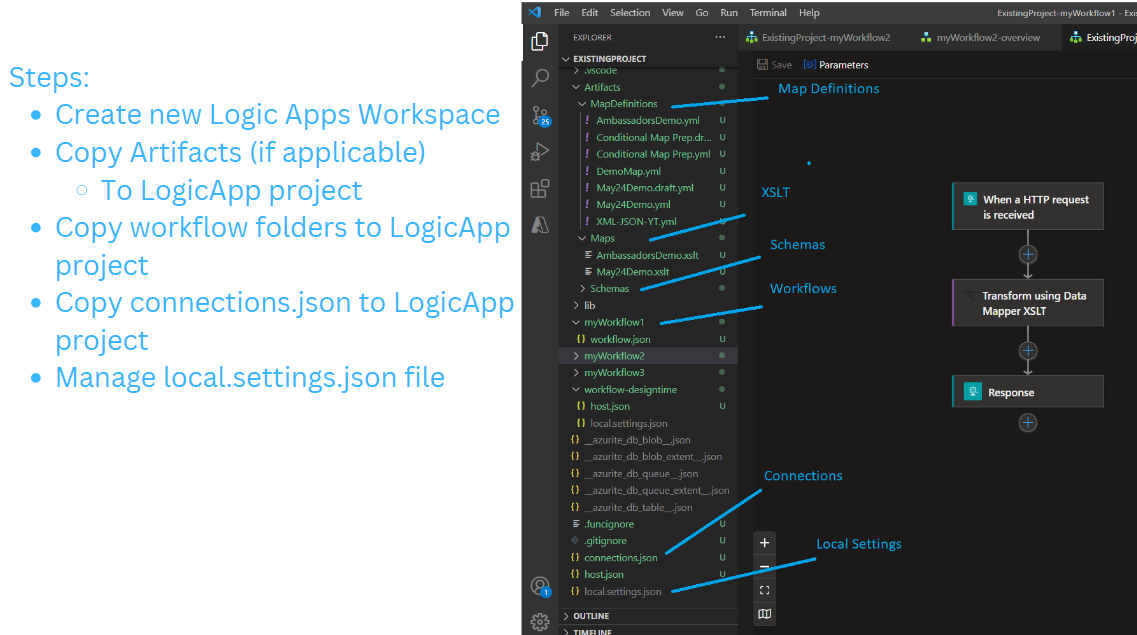Open the Edit menu

[x=590, y=12]
